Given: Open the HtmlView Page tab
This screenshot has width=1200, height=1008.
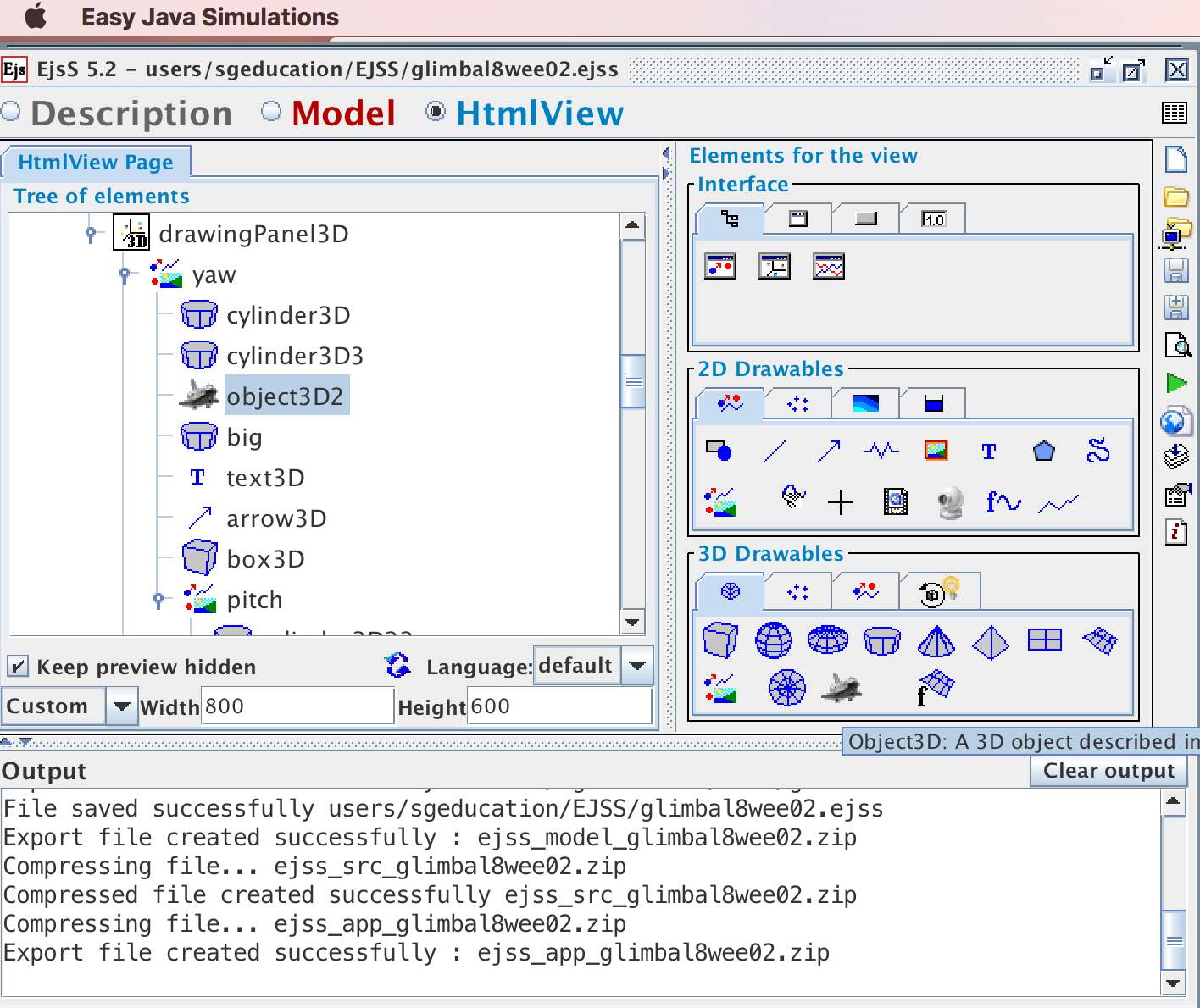Looking at the screenshot, I should [x=96, y=162].
